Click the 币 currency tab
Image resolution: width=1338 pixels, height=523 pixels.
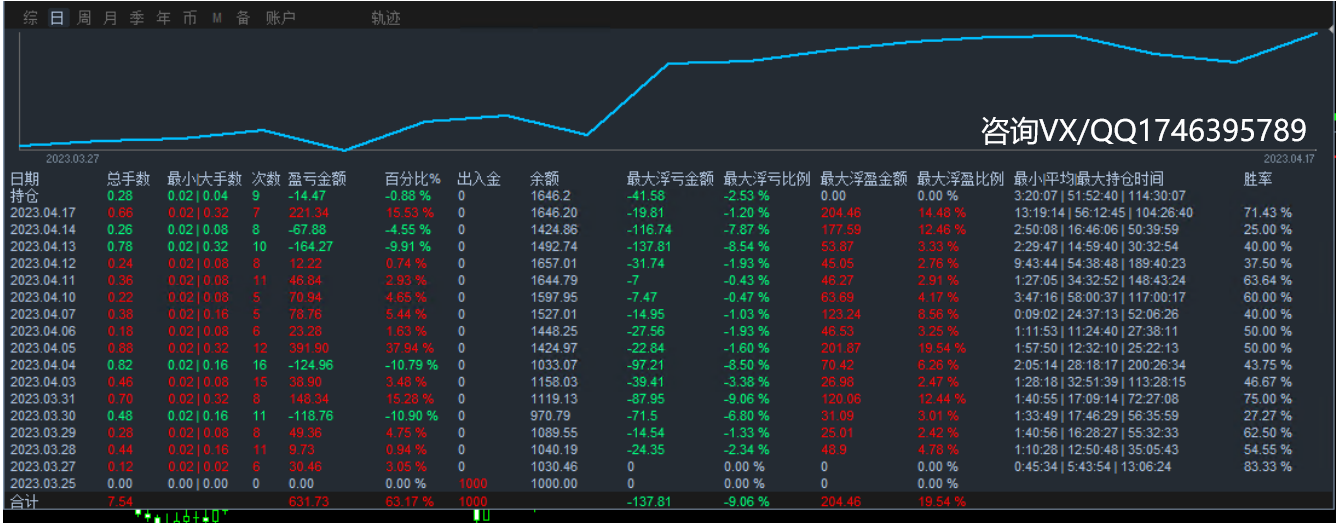190,18
